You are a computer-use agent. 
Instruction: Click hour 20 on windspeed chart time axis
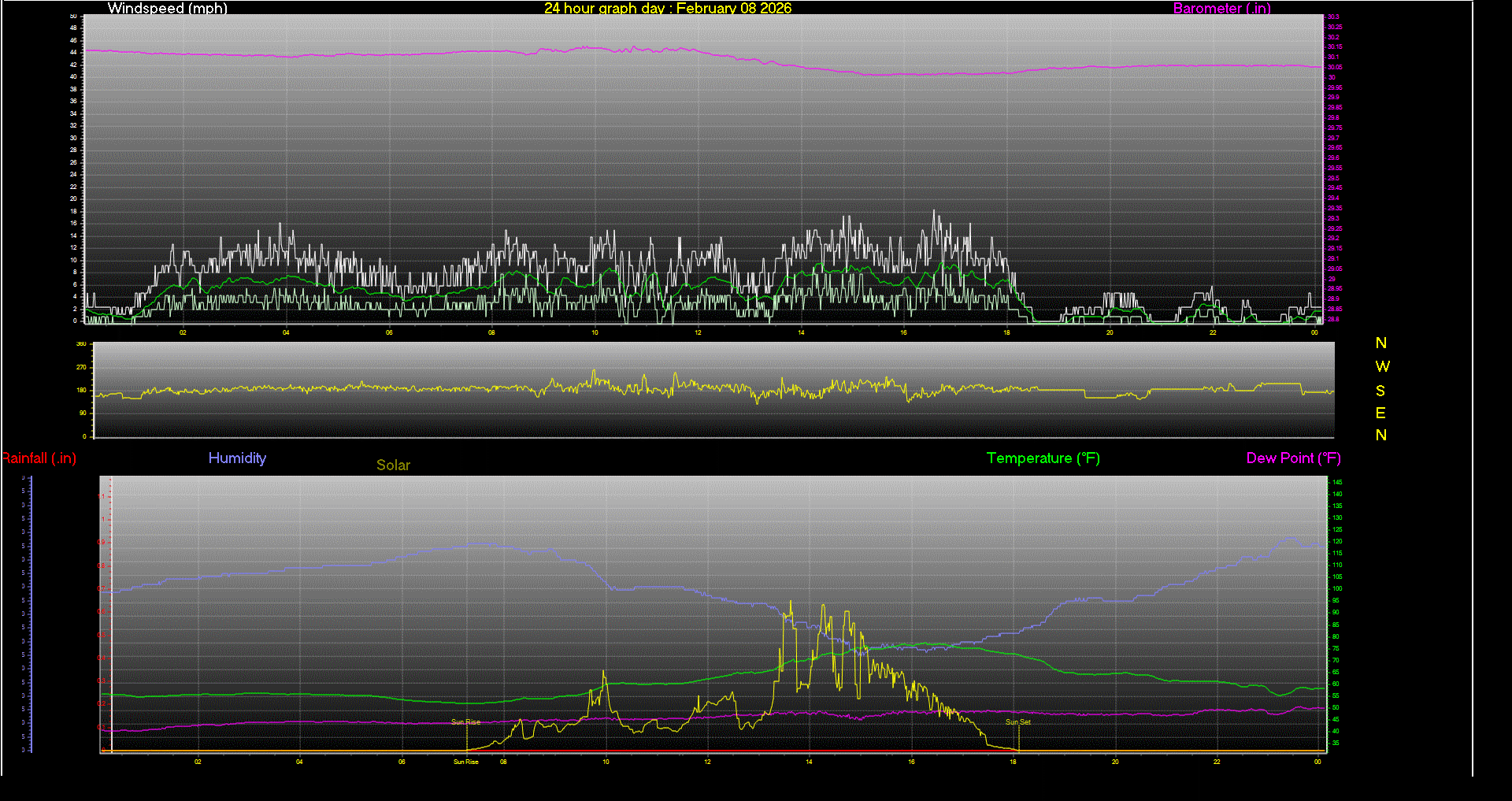pyautogui.click(x=1110, y=332)
